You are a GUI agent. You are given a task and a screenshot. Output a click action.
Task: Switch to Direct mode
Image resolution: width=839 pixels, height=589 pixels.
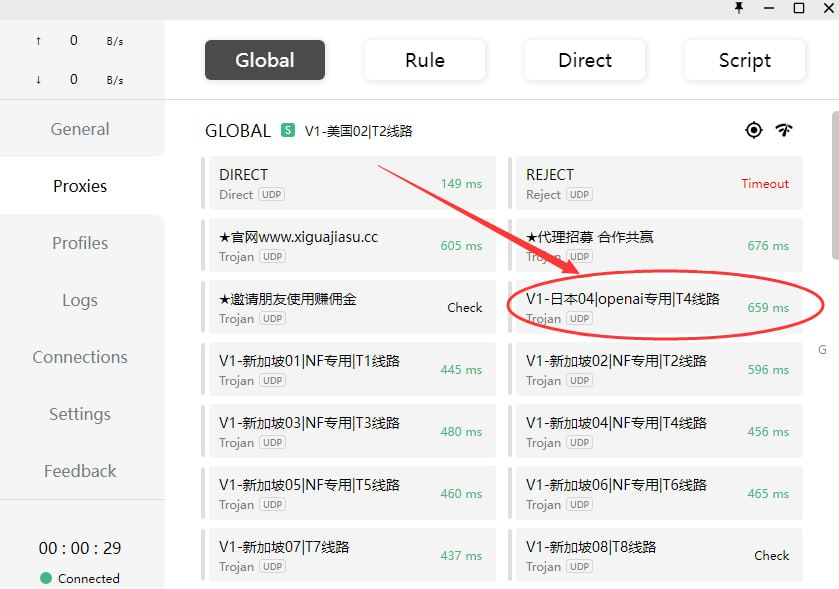585,60
